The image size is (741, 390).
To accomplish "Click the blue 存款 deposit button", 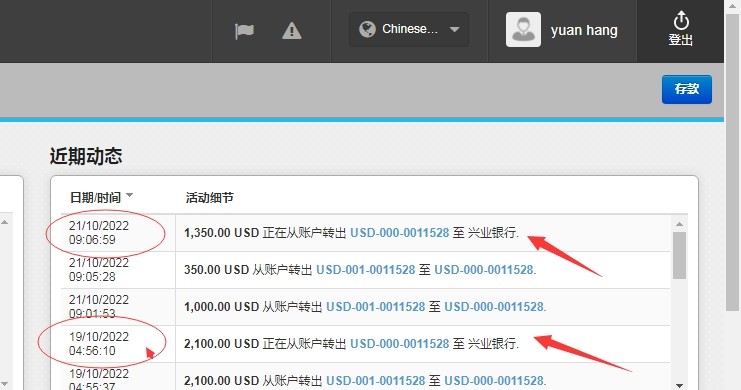I will 687,89.
